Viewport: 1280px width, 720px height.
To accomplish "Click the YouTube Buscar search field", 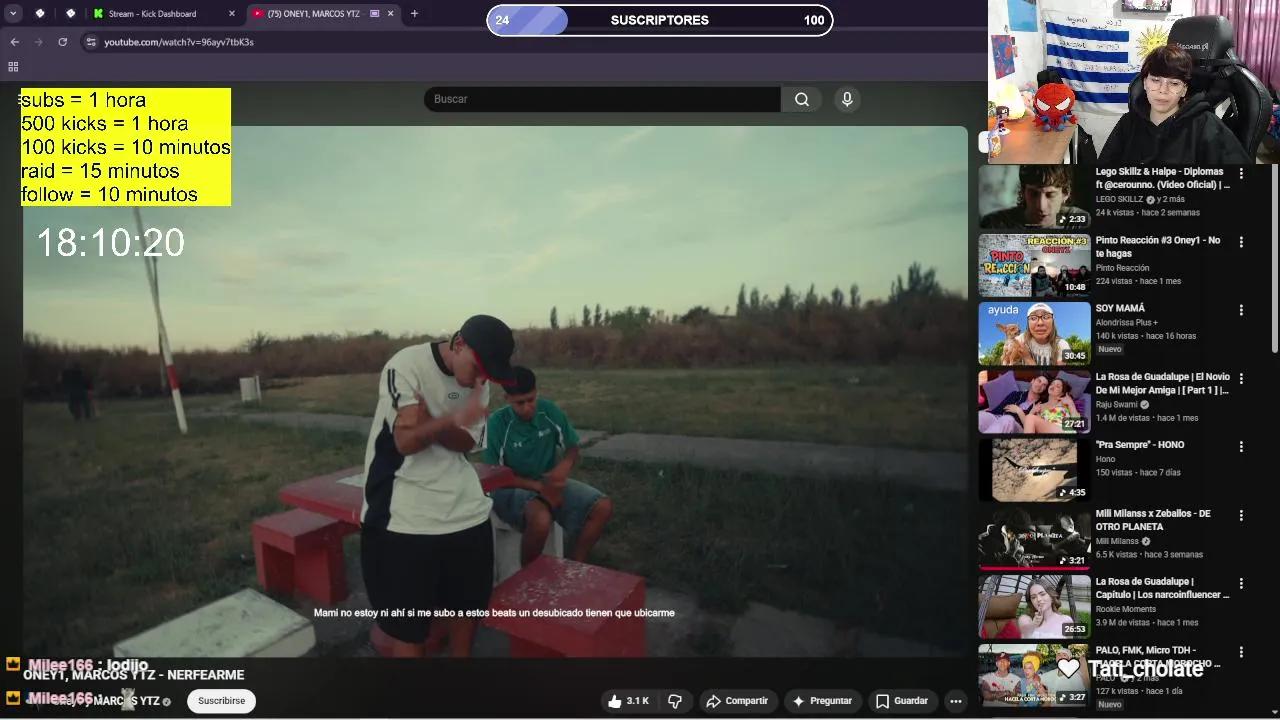I will 602,99.
